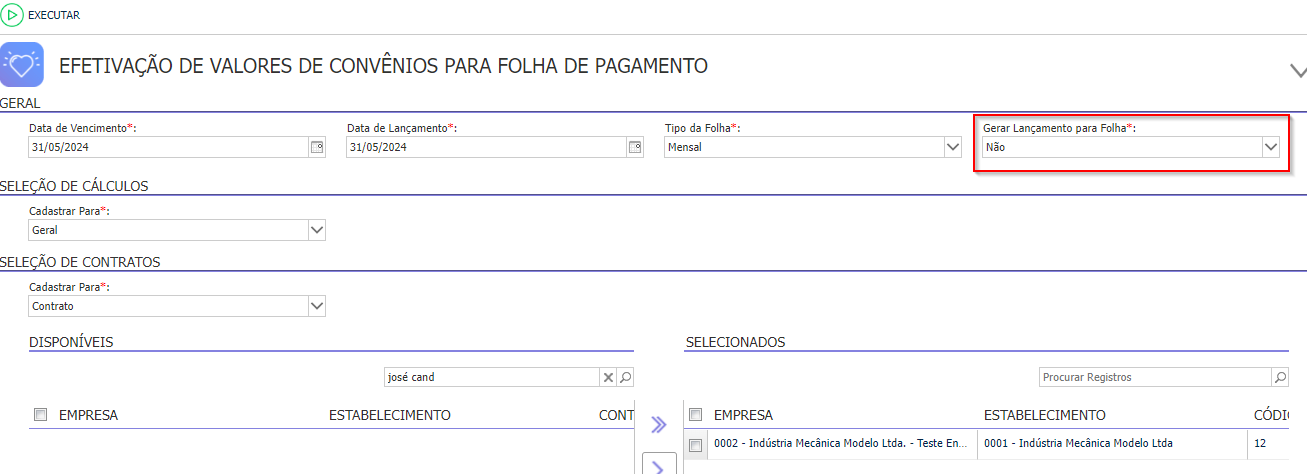
Task: Click search magnifier in Disponíveis filter
Action: pyautogui.click(x=625, y=377)
